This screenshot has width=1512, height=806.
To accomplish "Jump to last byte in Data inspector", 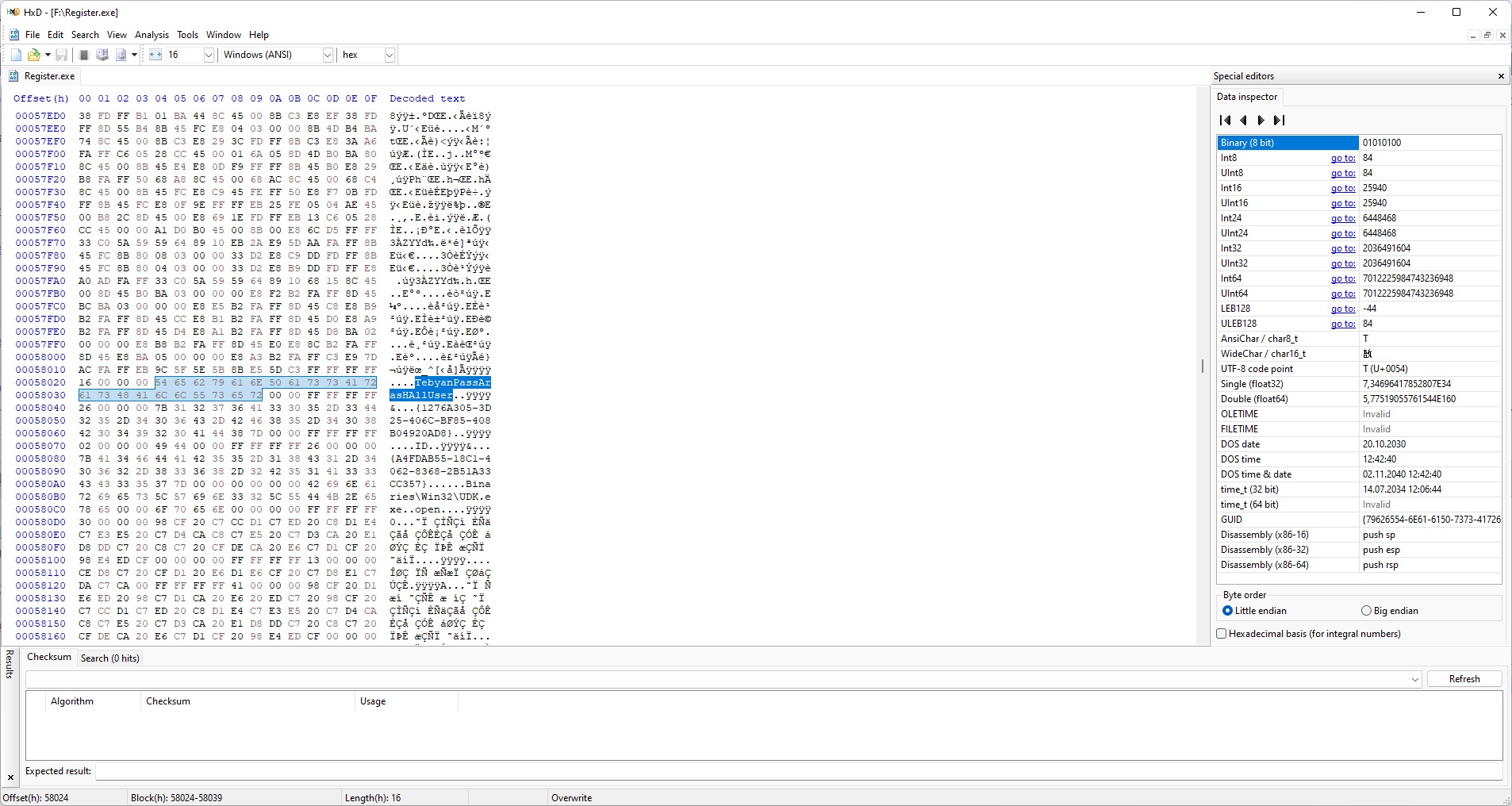I will pos(1279,121).
